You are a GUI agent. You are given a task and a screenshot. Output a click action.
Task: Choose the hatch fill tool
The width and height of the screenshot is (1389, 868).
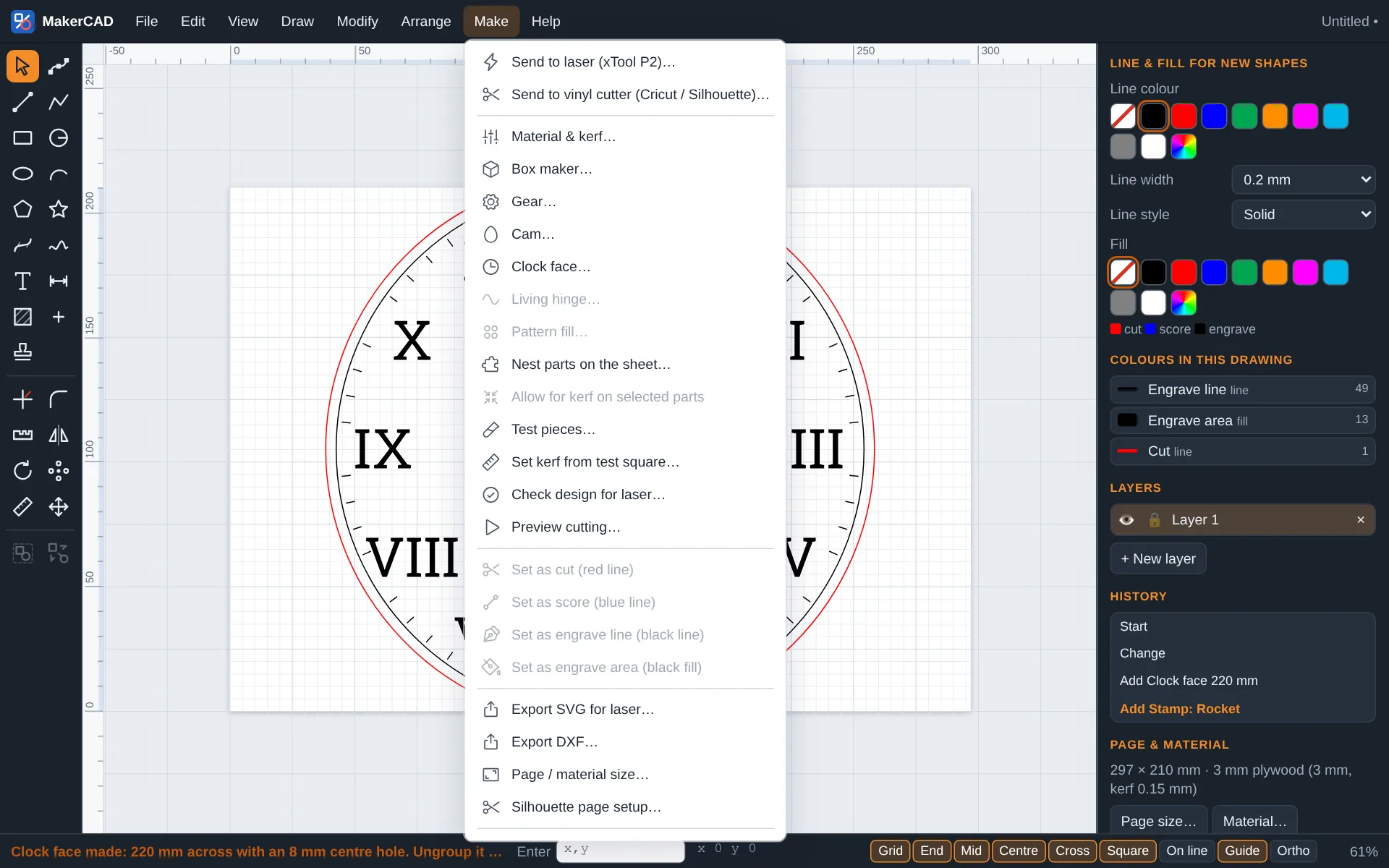coord(22,317)
